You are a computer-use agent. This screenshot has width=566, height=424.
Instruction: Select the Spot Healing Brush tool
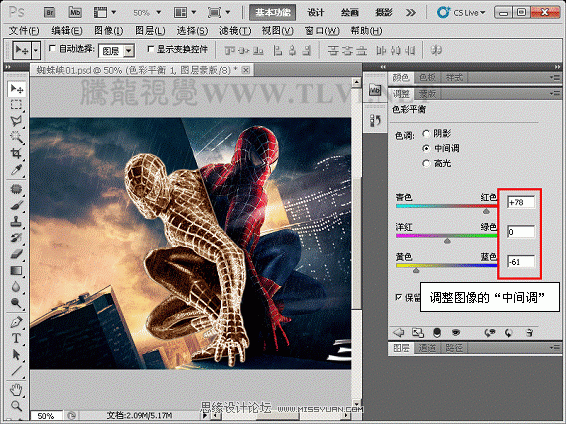point(16,189)
